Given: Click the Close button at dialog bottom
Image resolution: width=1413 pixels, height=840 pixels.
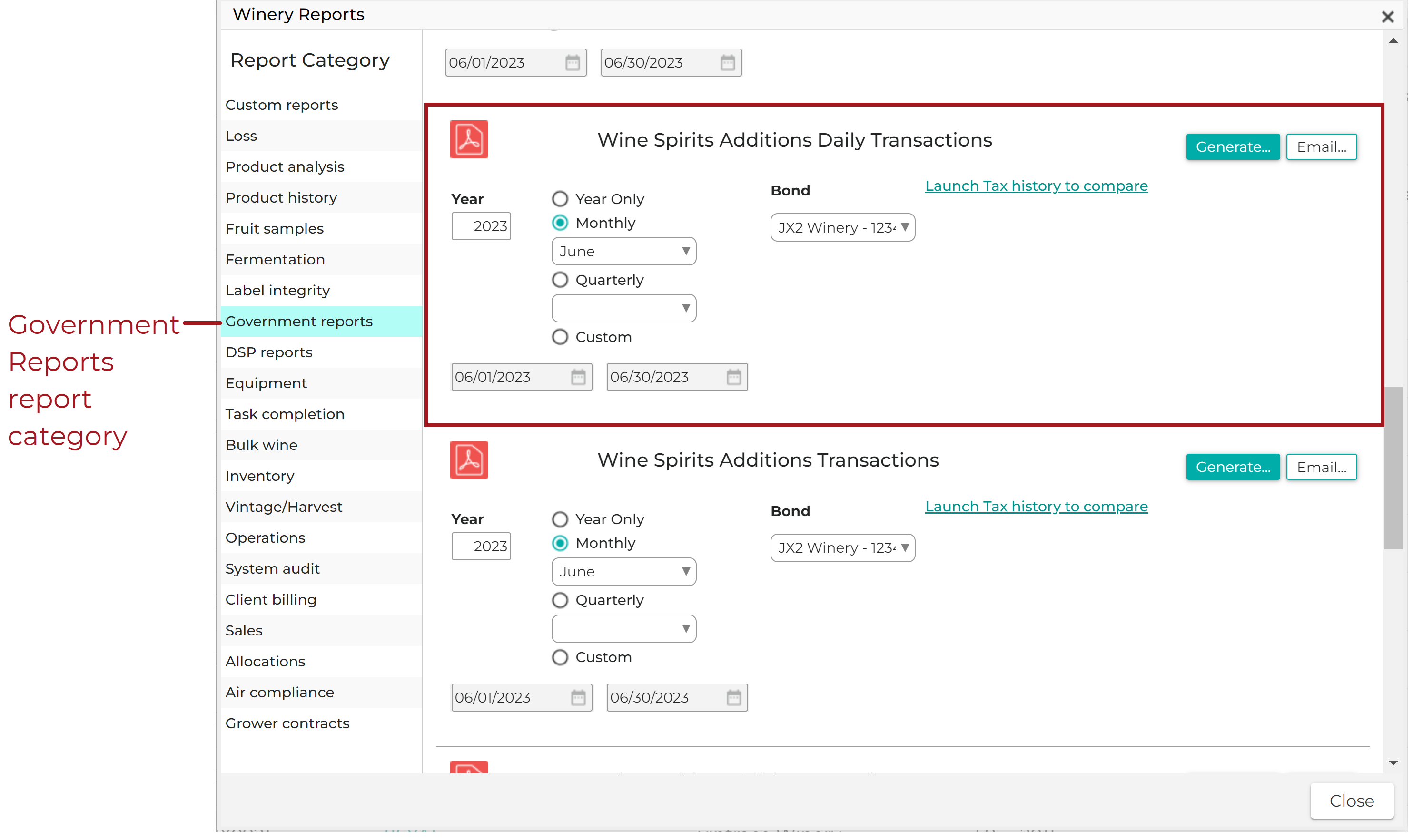Looking at the screenshot, I should (1351, 801).
